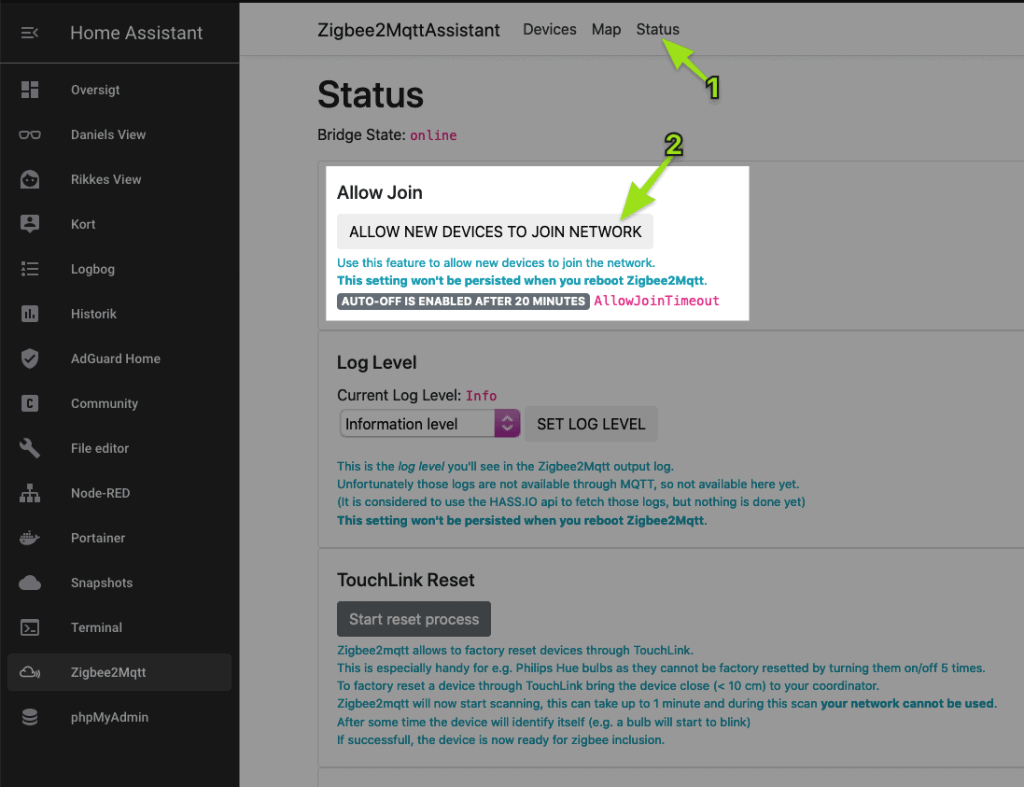Click the TouchLink Reset heading

click(406, 580)
